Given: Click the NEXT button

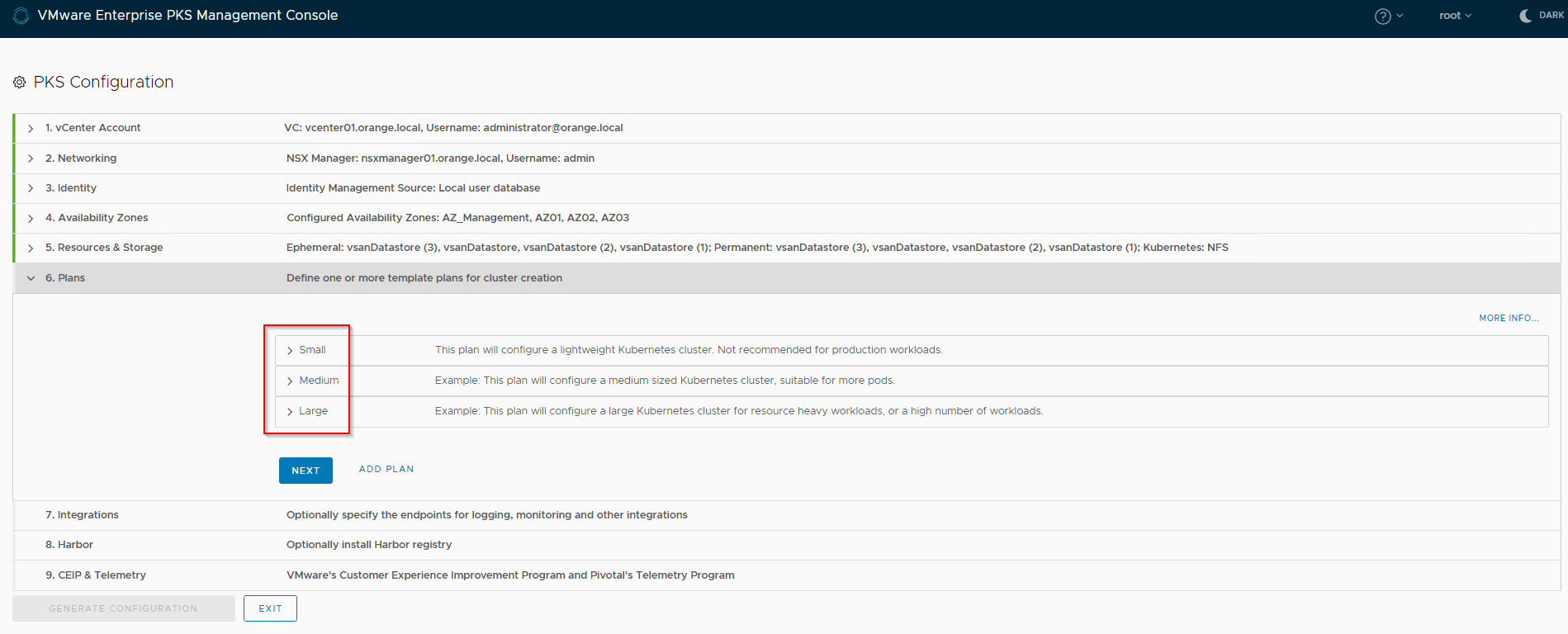Looking at the screenshot, I should pyautogui.click(x=306, y=471).
